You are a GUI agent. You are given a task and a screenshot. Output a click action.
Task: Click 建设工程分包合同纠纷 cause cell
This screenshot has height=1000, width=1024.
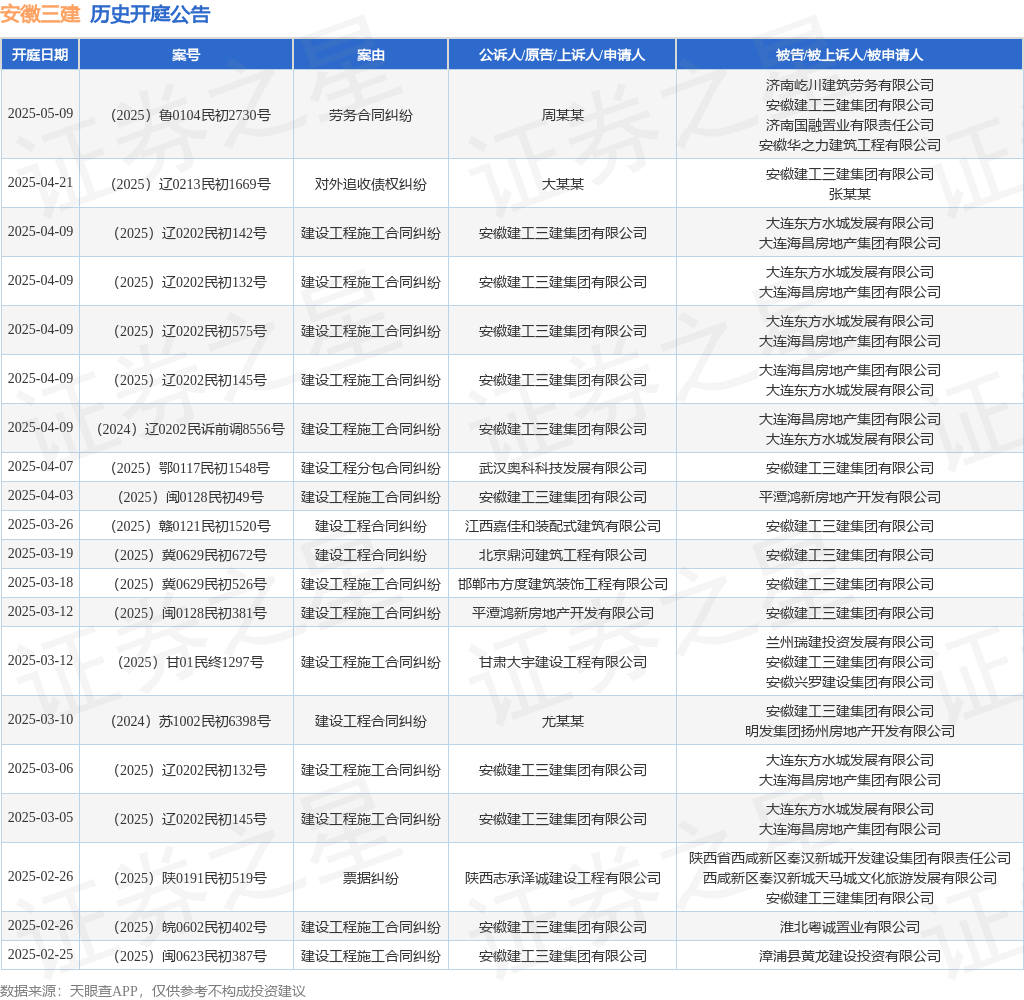pos(370,468)
